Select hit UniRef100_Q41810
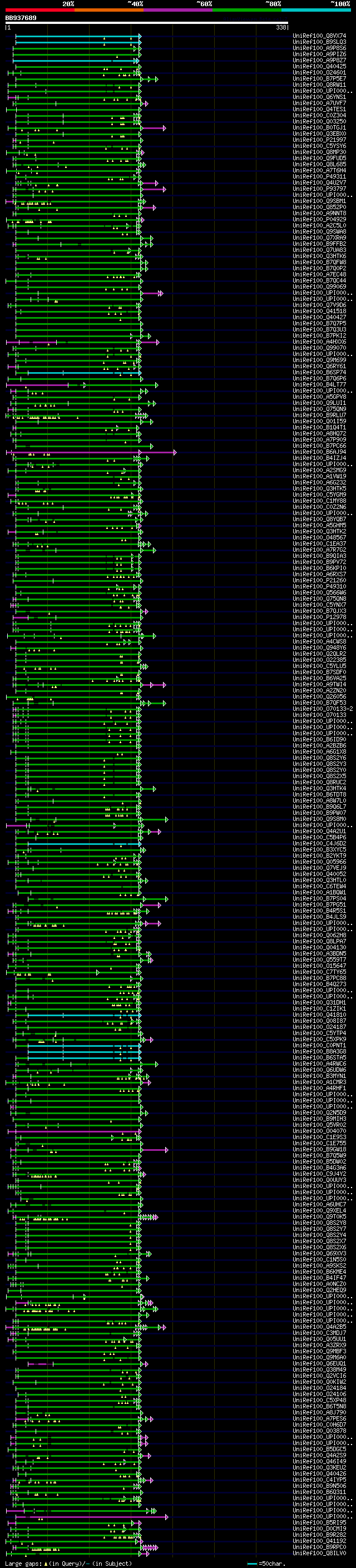This screenshot has height=1568, width=356. pyautogui.click(x=319, y=1015)
